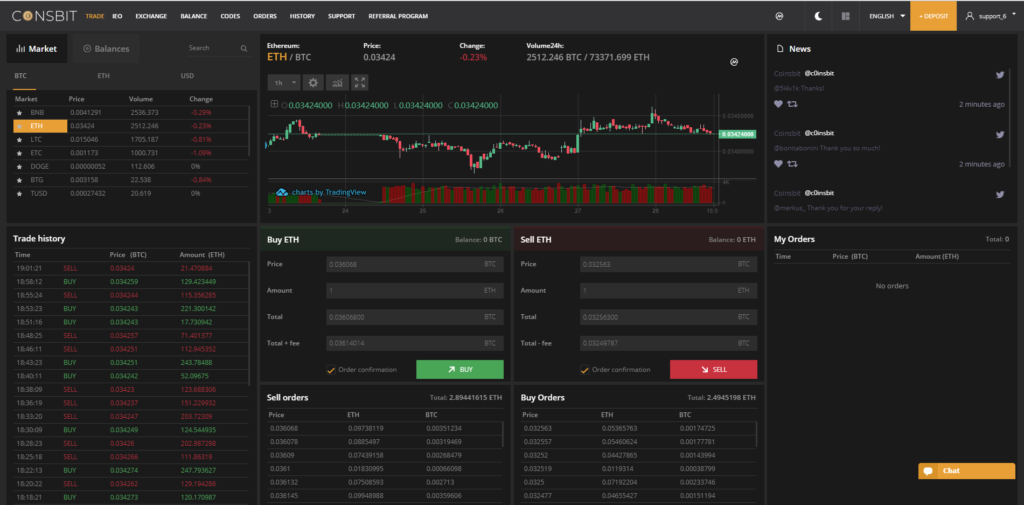Retweet the @bonitabonini tweet

coord(793,164)
